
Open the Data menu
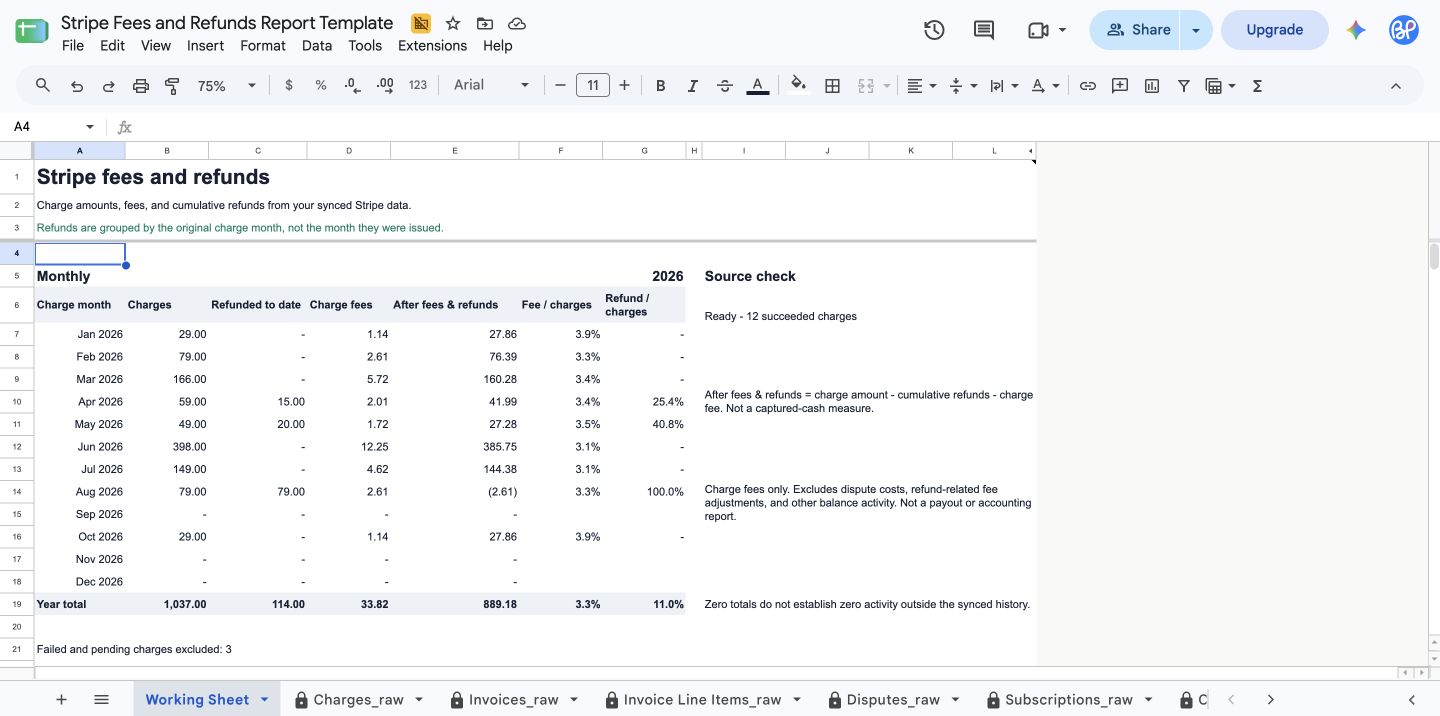(317, 46)
